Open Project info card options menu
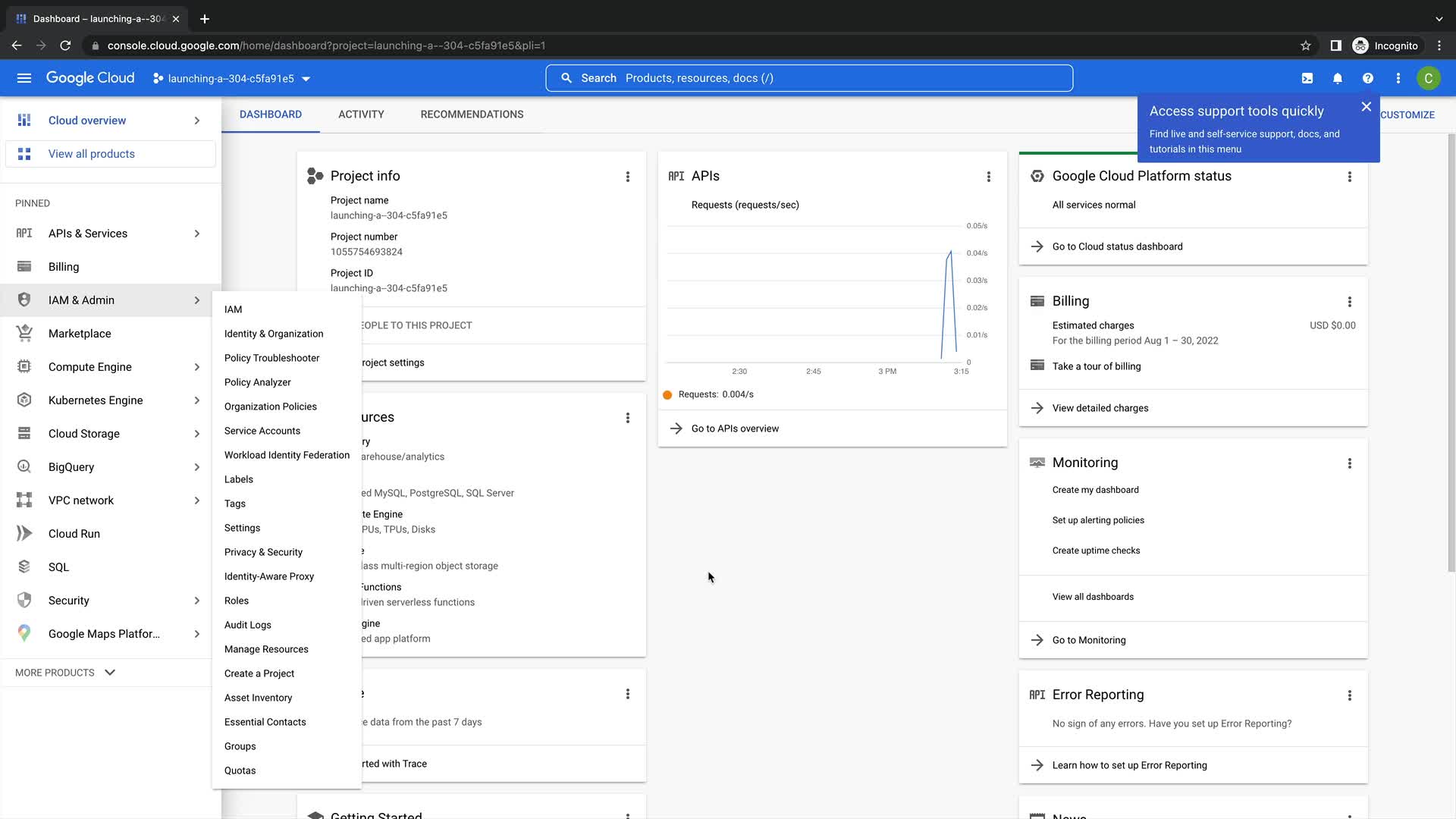1456x819 pixels. tap(628, 177)
